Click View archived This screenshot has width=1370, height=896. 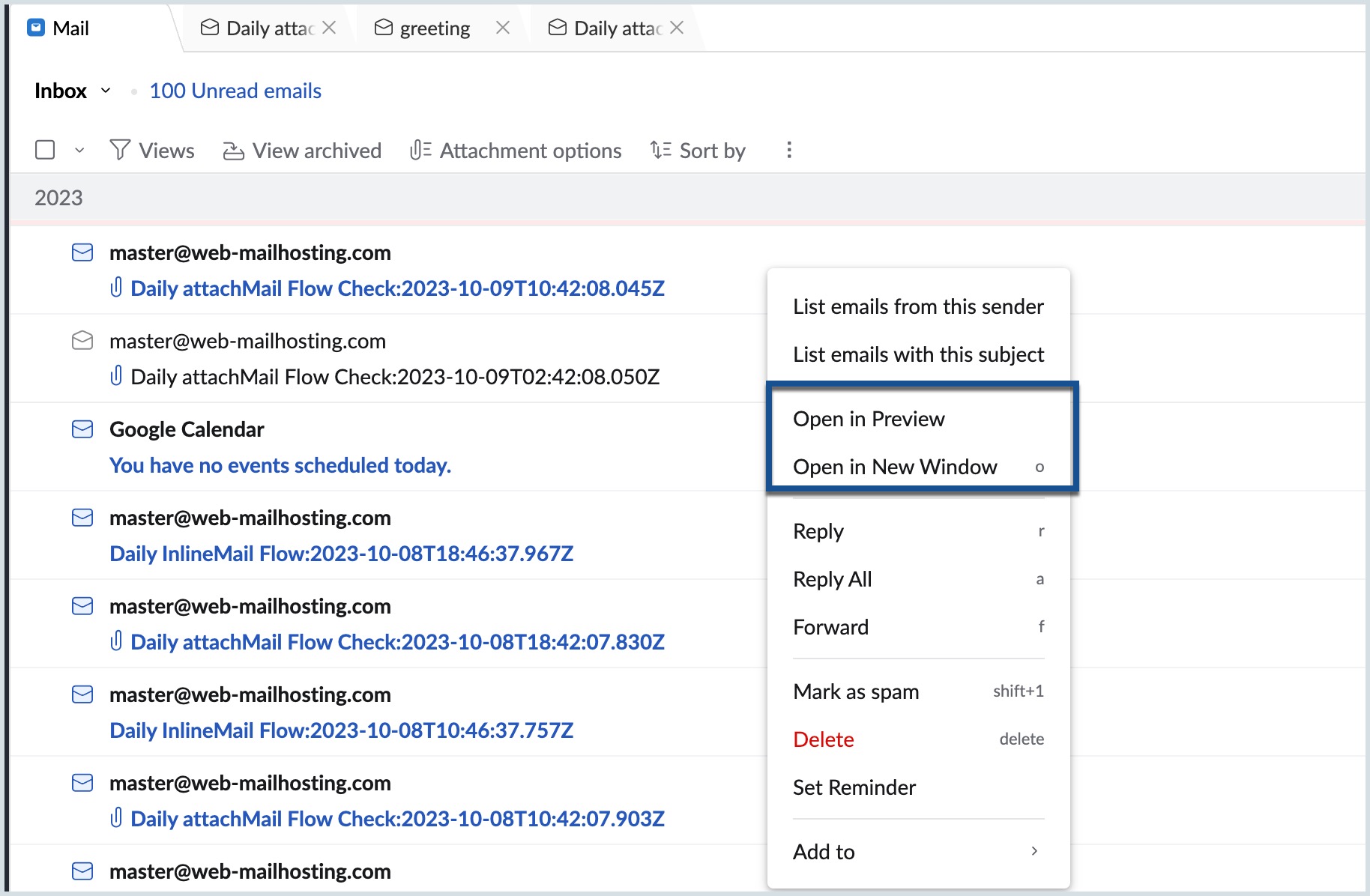pyautogui.click(x=303, y=151)
